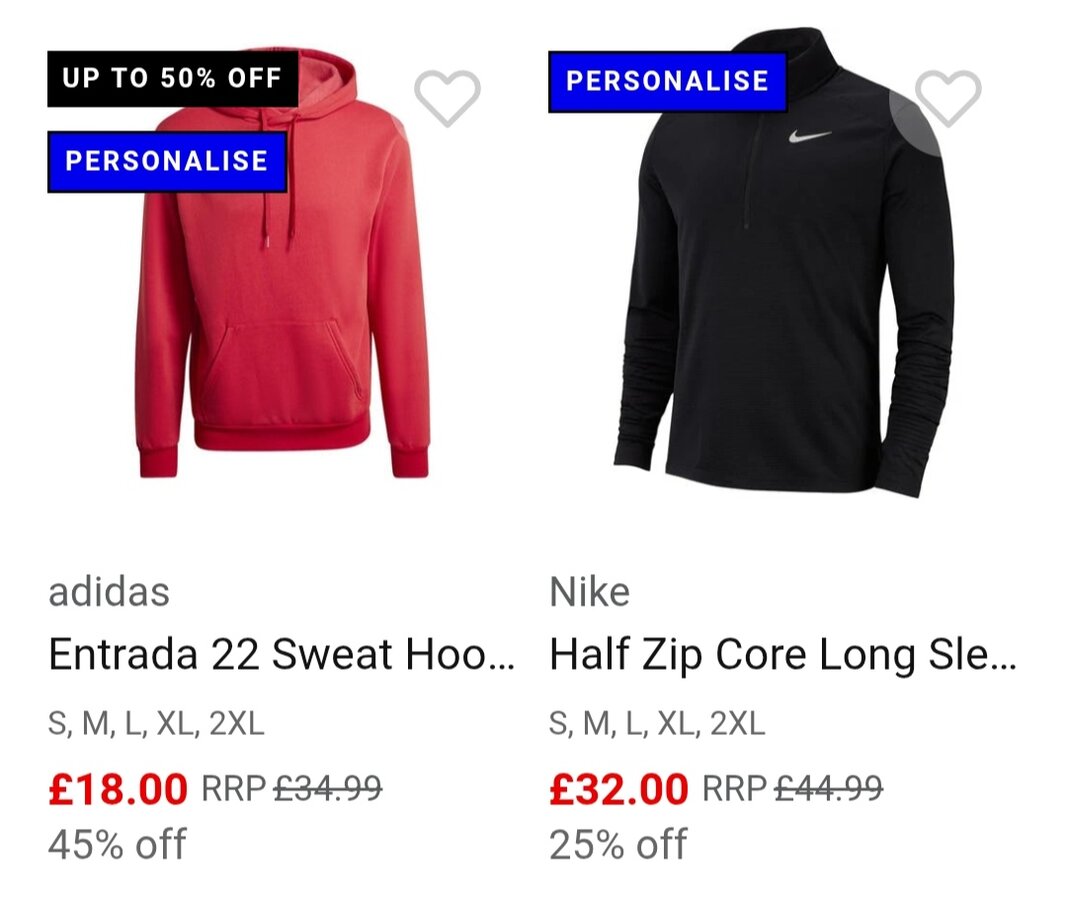Favourite the Nike Half Zip top heart
This screenshot has width=1067, height=900.
948,98
